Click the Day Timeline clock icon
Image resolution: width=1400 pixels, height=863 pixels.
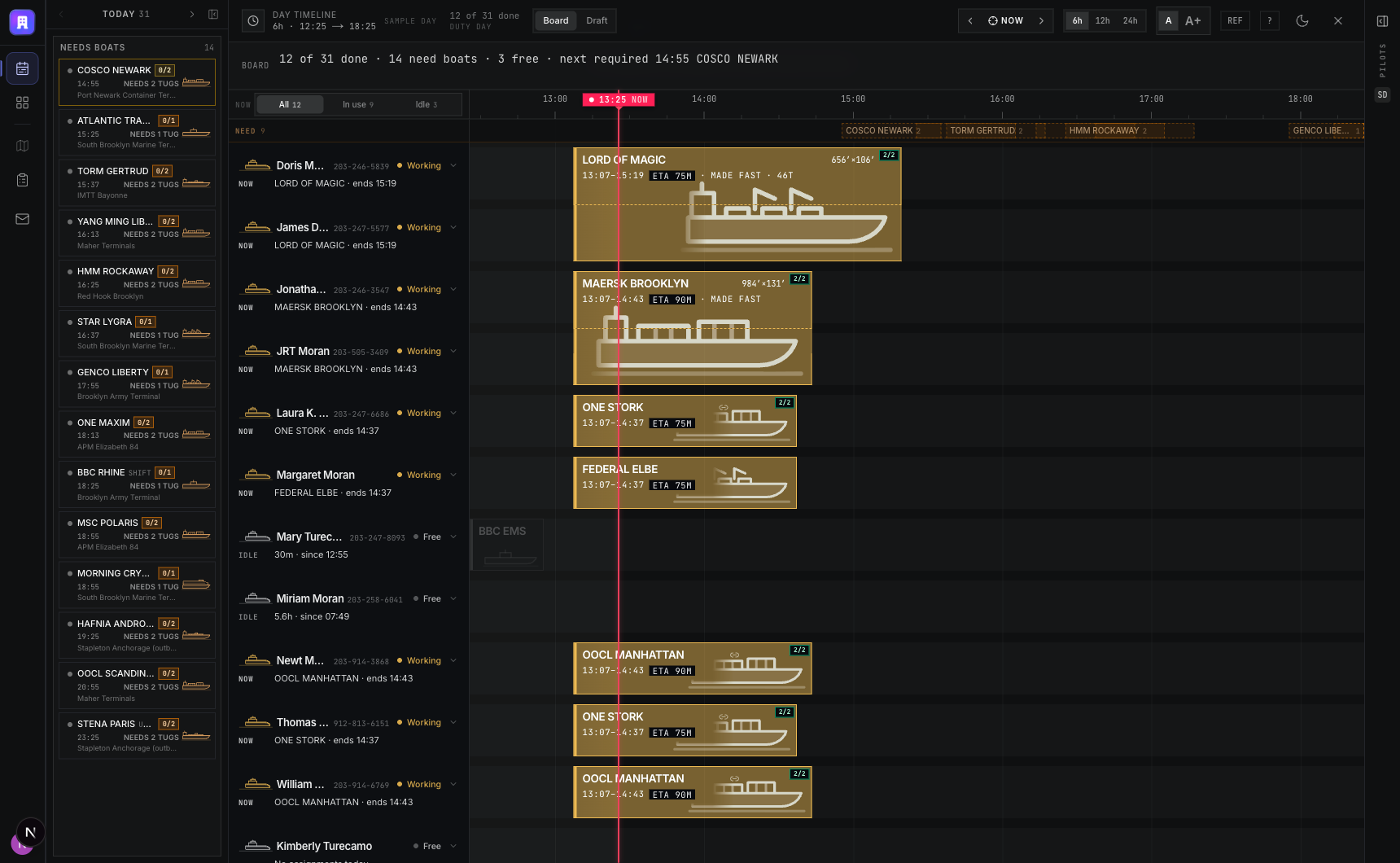pyautogui.click(x=253, y=21)
